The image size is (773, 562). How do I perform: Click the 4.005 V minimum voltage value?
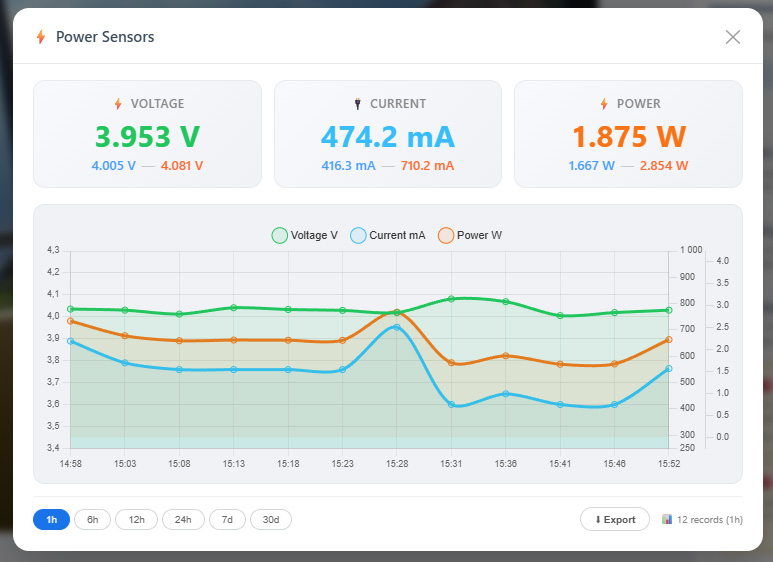pyautogui.click(x=113, y=166)
